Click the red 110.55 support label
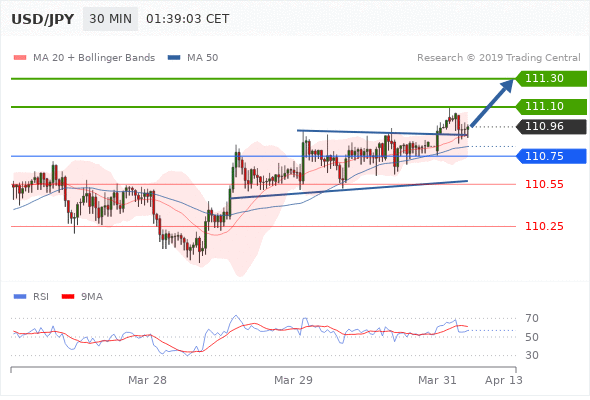This screenshot has width=590, height=400. pos(544,184)
